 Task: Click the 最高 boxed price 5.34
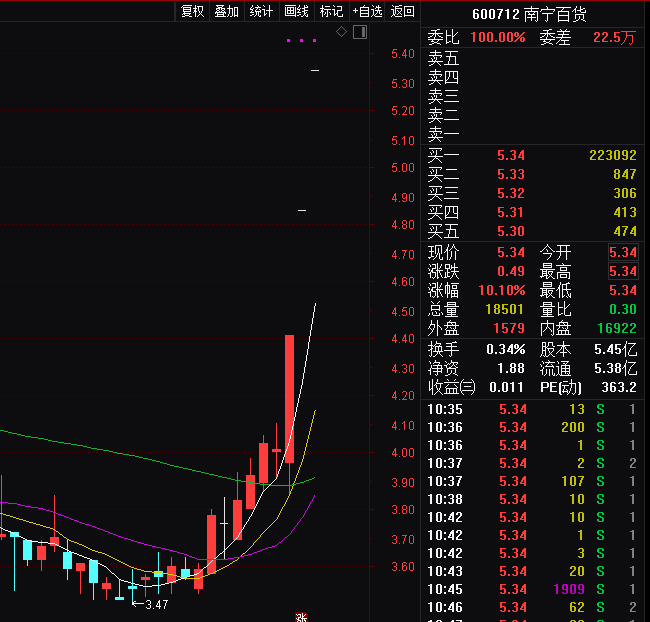point(623,272)
